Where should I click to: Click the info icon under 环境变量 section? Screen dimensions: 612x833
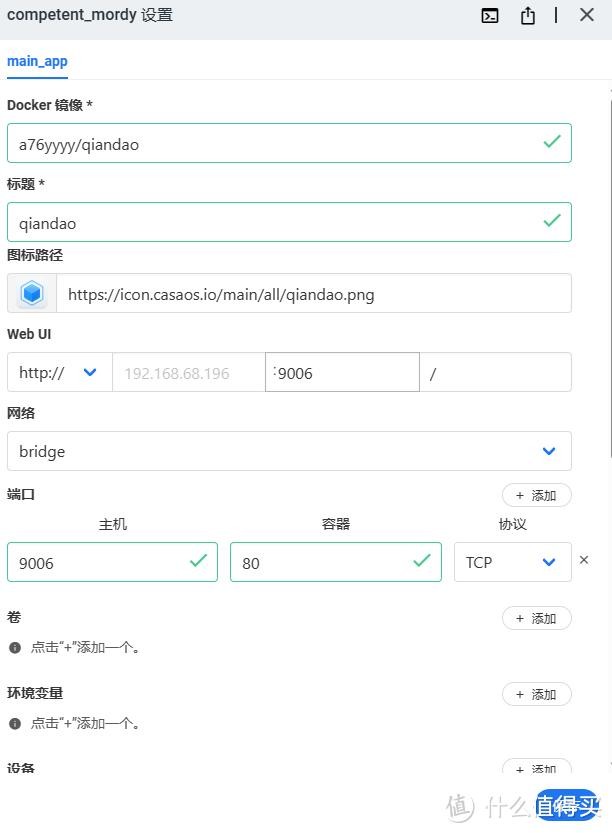[x=15, y=724]
